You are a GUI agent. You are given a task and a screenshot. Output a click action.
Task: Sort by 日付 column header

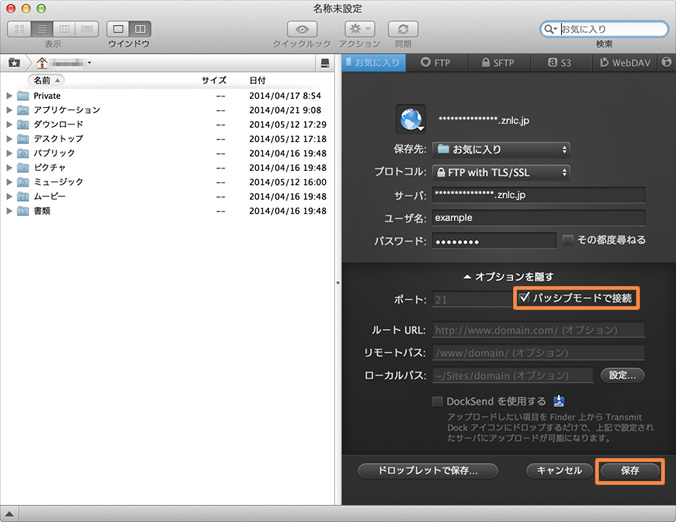point(257,80)
